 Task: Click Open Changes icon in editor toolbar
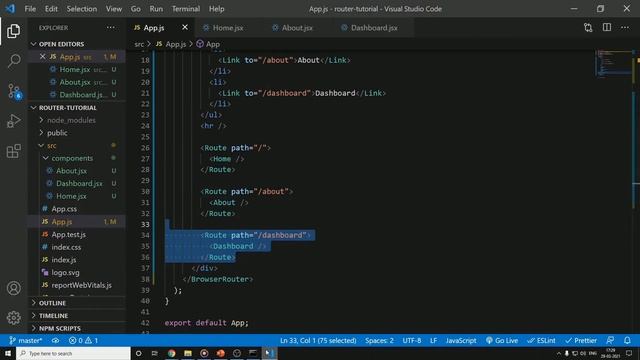click(588, 28)
